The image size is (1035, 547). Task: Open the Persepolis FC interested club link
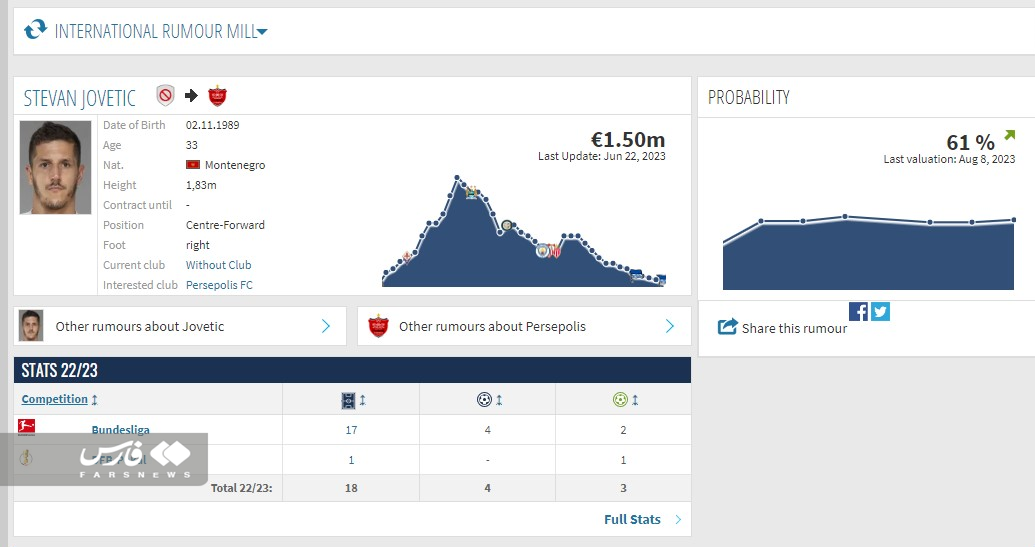pos(219,285)
